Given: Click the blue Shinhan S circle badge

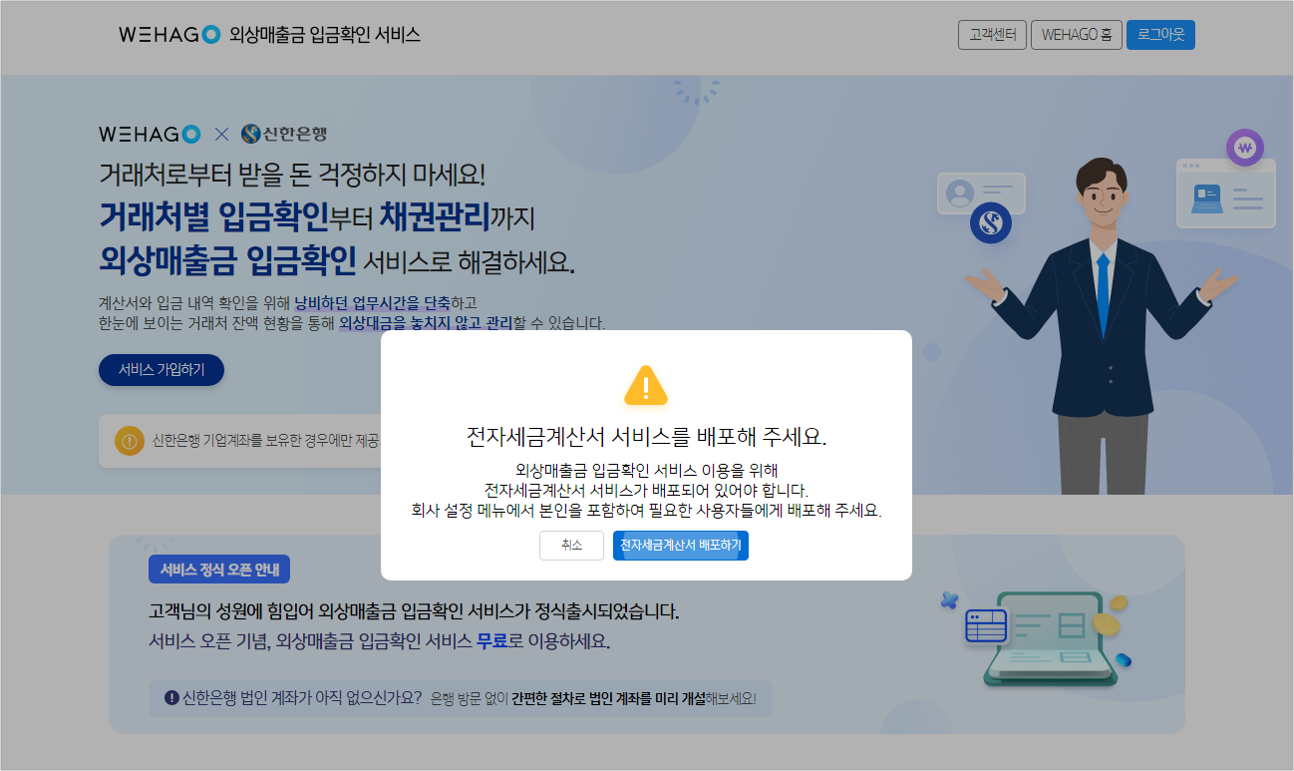Looking at the screenshot, I should tap(990, 223).
